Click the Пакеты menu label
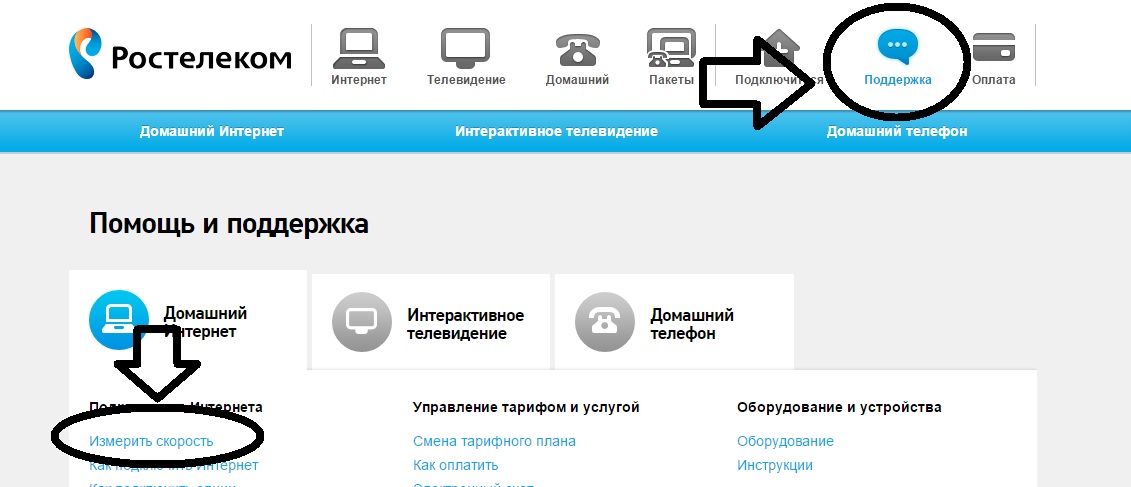Viewport: 1131px width, 487px height. click(672, 80)
